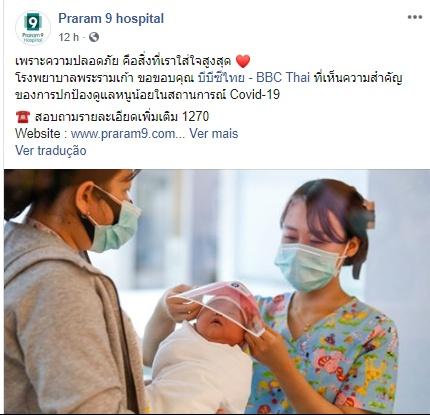Open the BBC Thai page mention
Screen dimensions: 430x415
pos(253,78)
